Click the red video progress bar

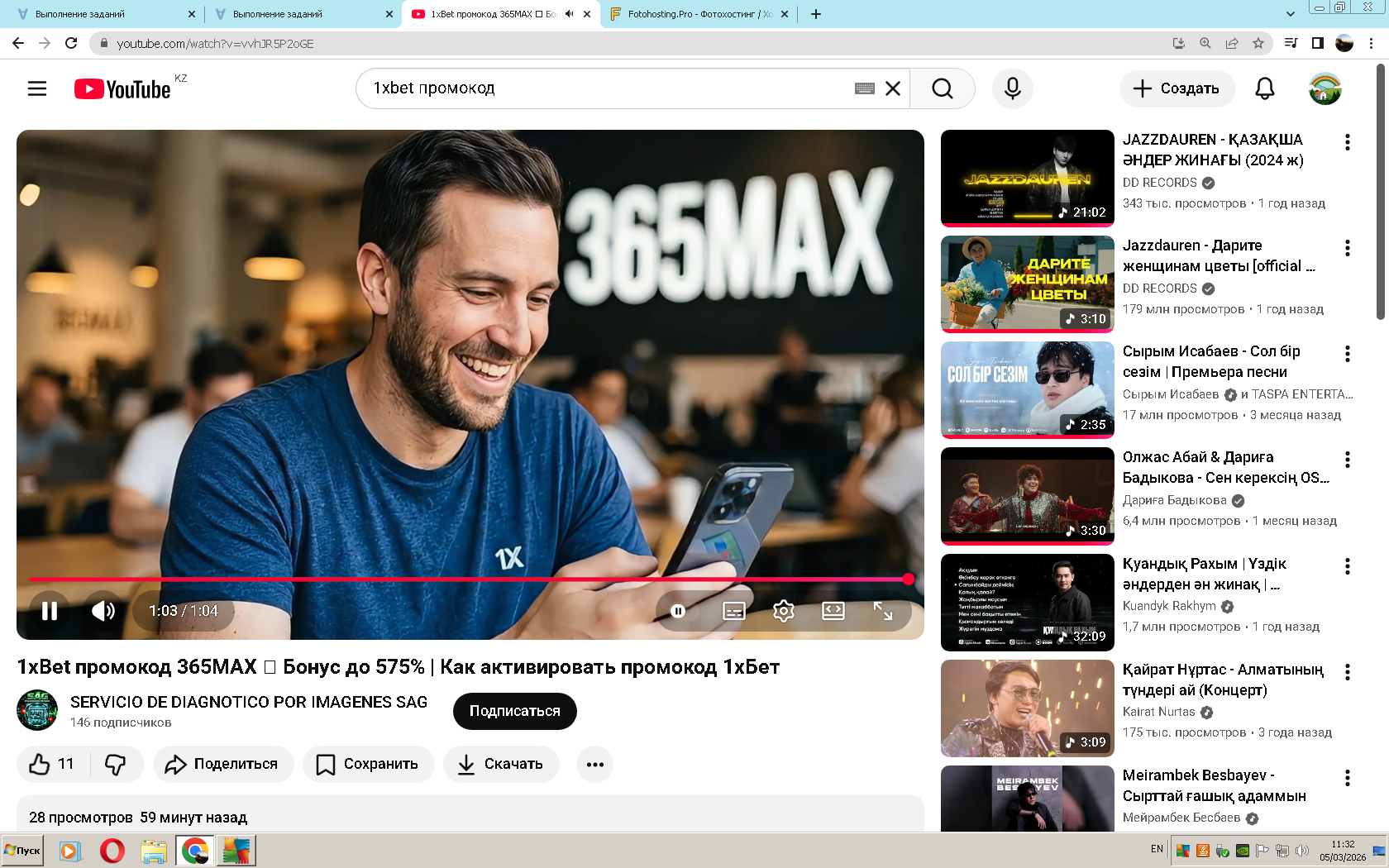click(x=463, y=579)
